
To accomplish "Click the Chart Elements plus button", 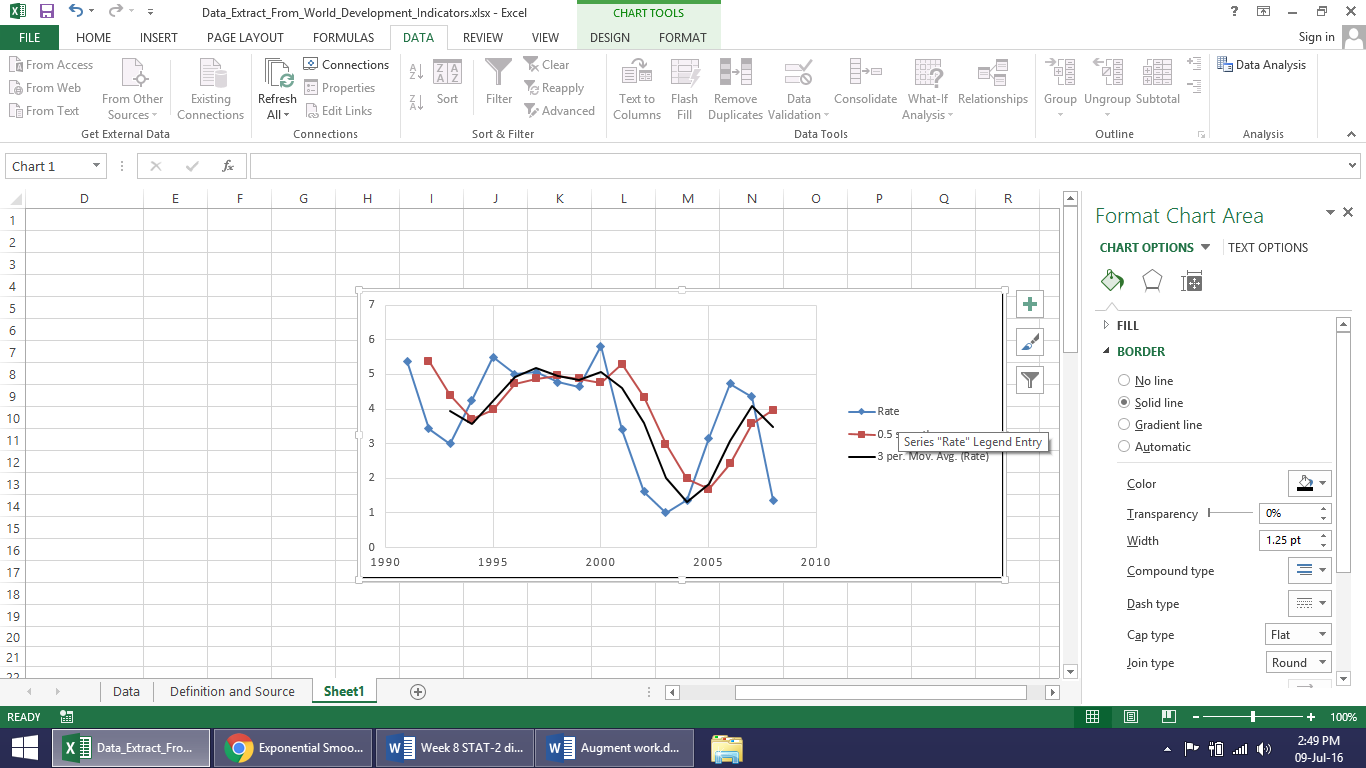I will pyautogui.click(x=1030, y=304).
